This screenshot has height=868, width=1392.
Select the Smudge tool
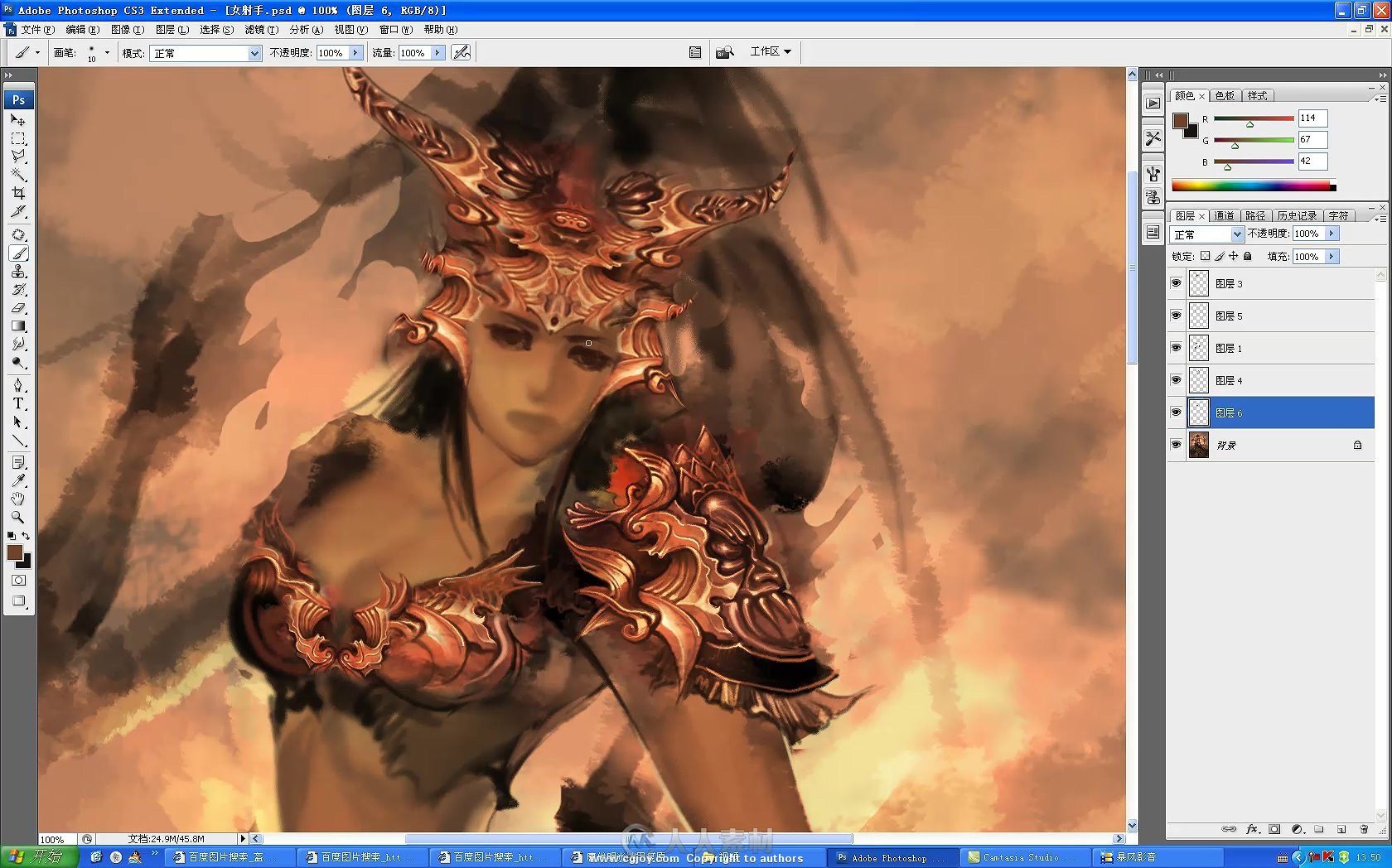18,344
